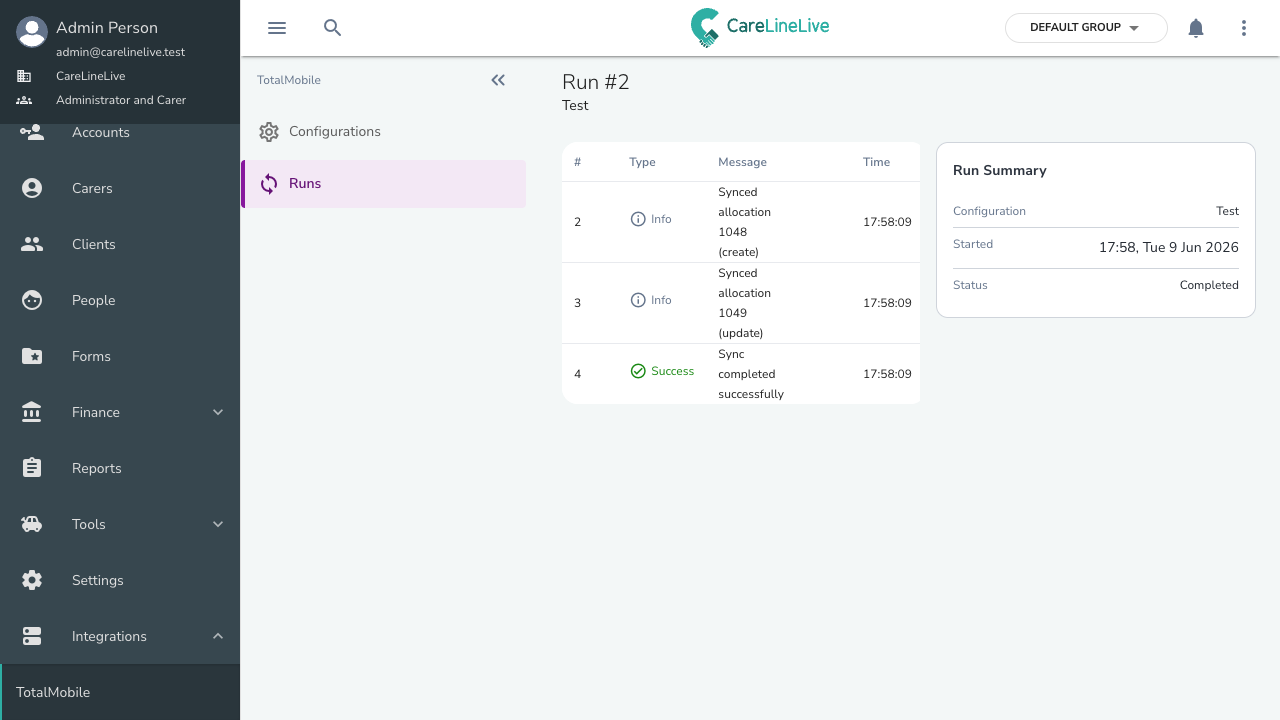This screenshot has width=1280, height=720.
Task: Click the CareLineLive logo
Action: pos(760,28)
